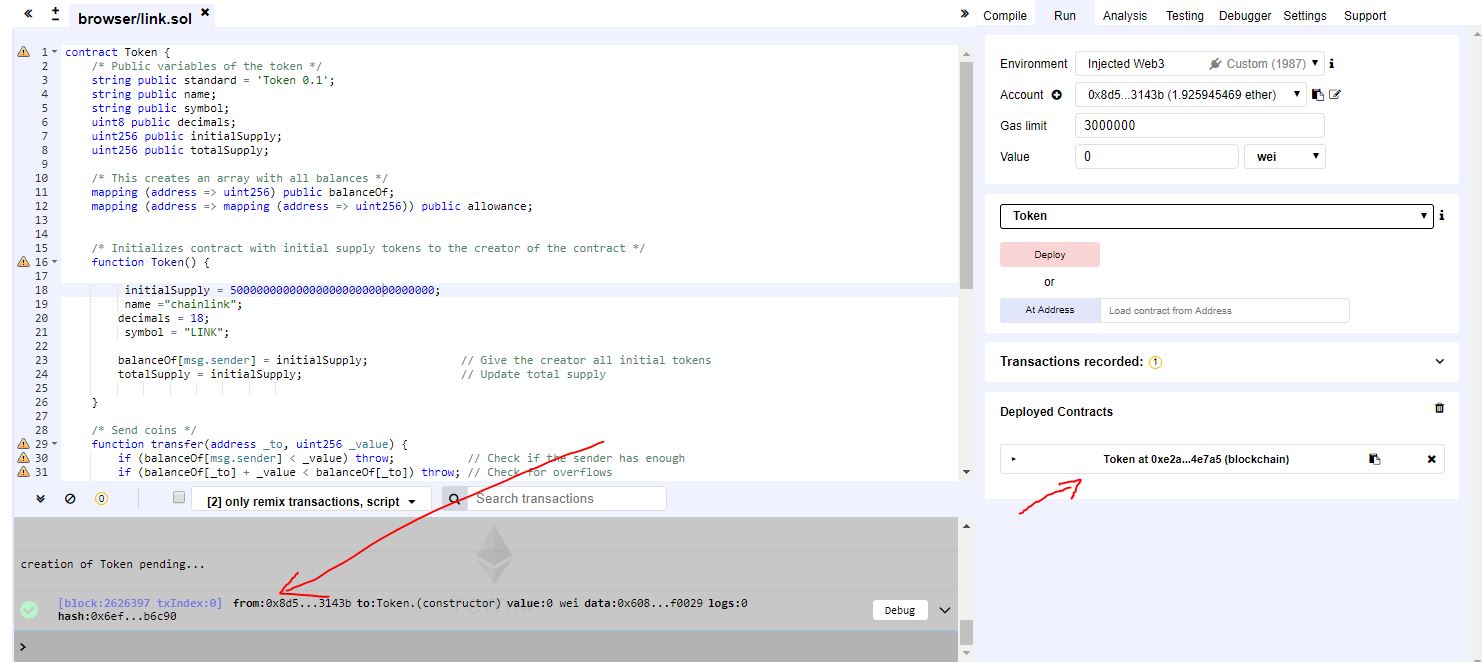Viewport: 1482px width, 662px height.
Task: Close the browser/link.sol tab
Action: click(x=205, y=13)
